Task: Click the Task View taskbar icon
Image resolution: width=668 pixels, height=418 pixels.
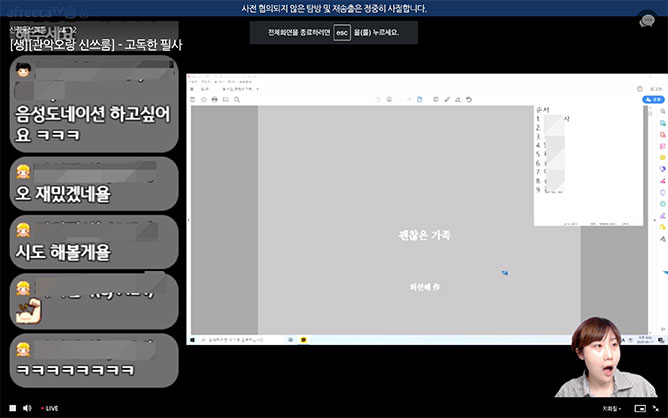Action: (x=291, y=340)
